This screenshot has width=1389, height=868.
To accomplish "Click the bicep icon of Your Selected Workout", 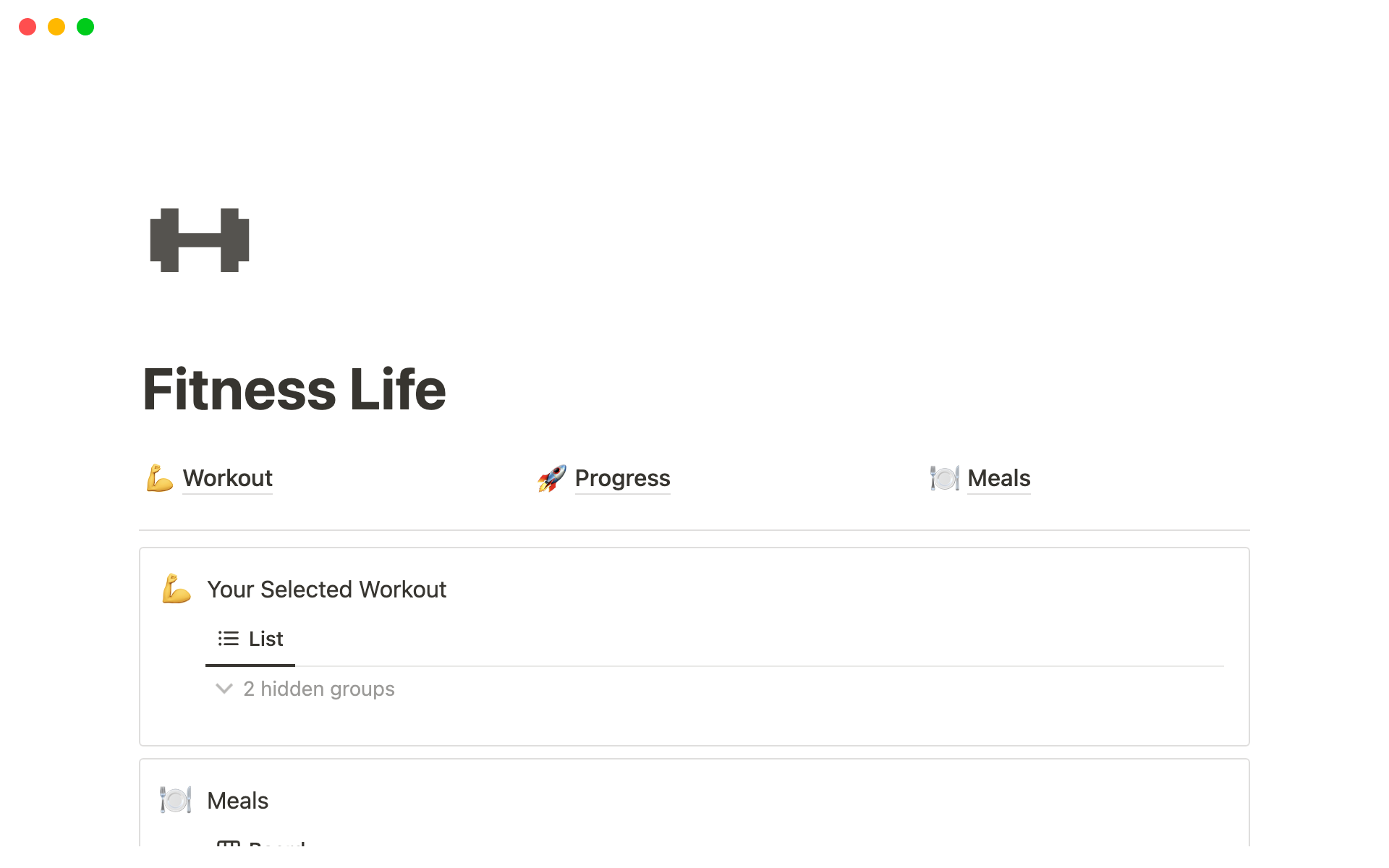I will pos(176,589).
